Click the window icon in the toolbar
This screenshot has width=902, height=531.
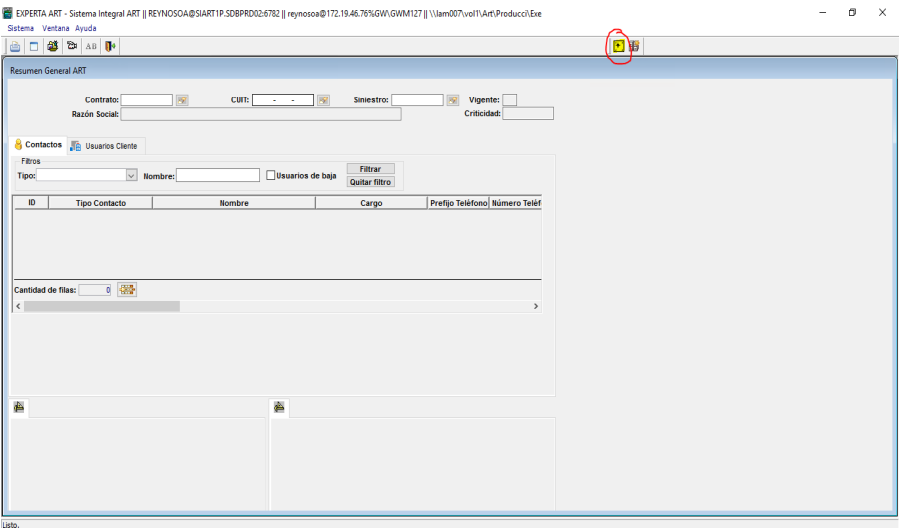pyautogui.click(x=34, y=46)
